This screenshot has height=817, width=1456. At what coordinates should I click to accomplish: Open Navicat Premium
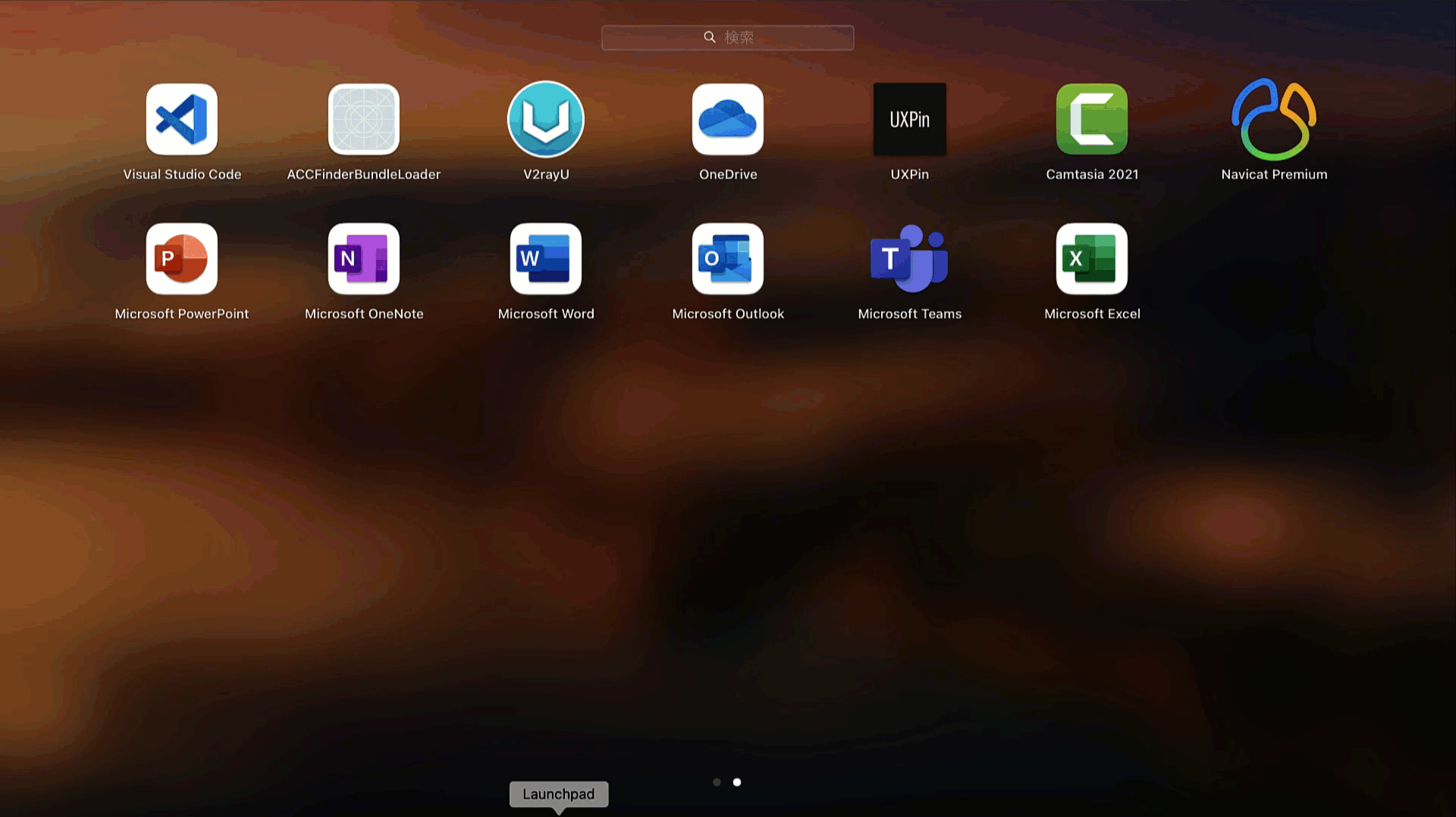tap(1273, 119)
